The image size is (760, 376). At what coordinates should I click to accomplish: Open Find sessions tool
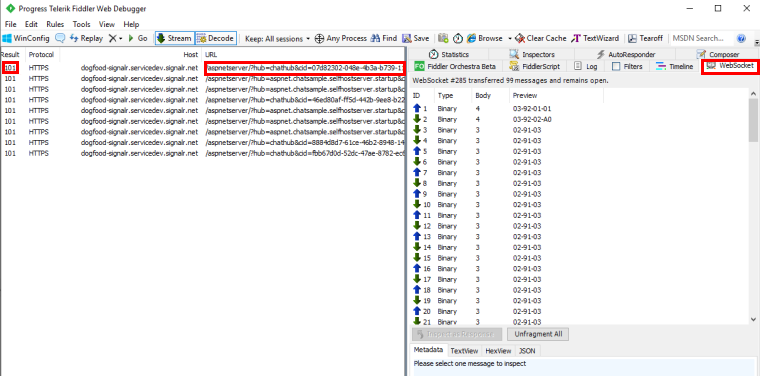tap(384, 38)
